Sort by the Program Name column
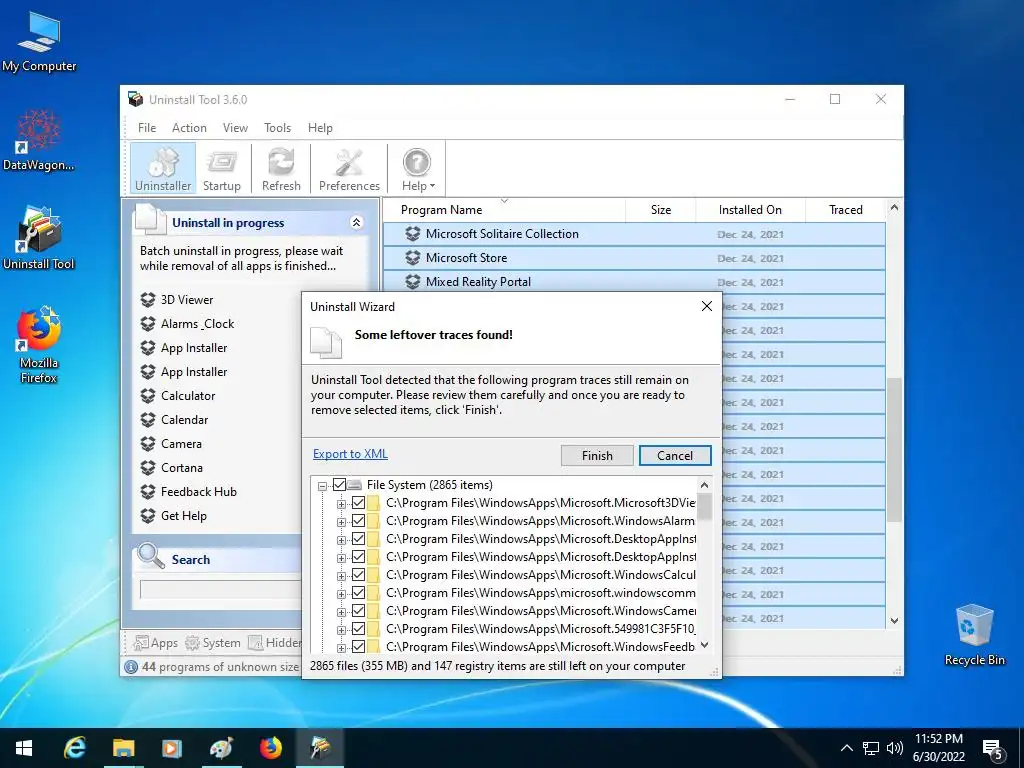 tap(504, 210)
